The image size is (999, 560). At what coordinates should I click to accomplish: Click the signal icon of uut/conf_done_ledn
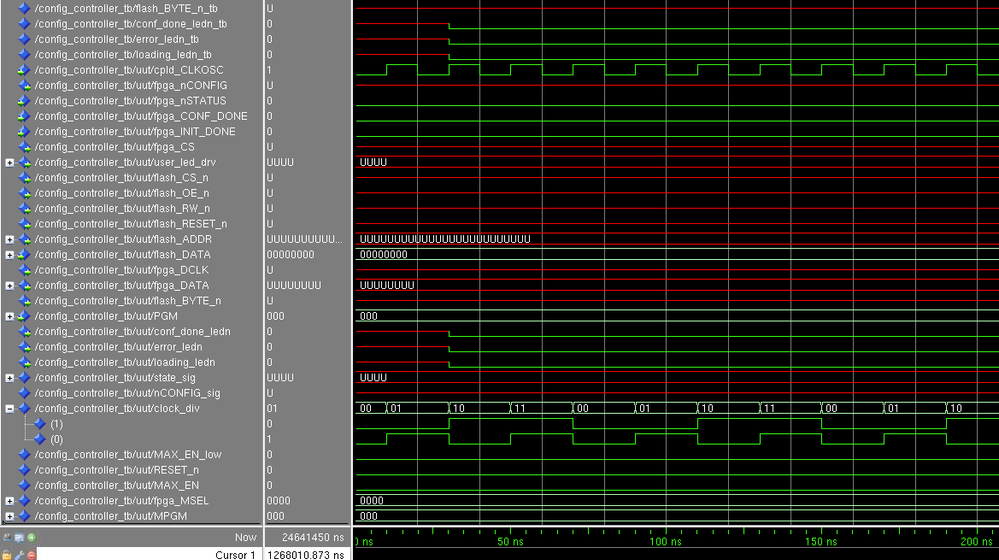click(24, 331)
